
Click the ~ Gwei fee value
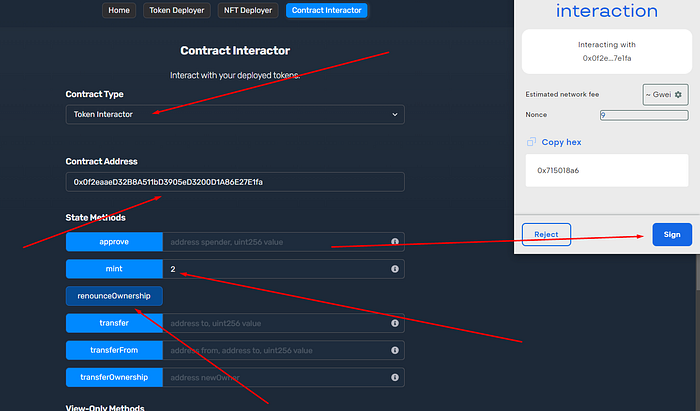[x=658, y=95]
